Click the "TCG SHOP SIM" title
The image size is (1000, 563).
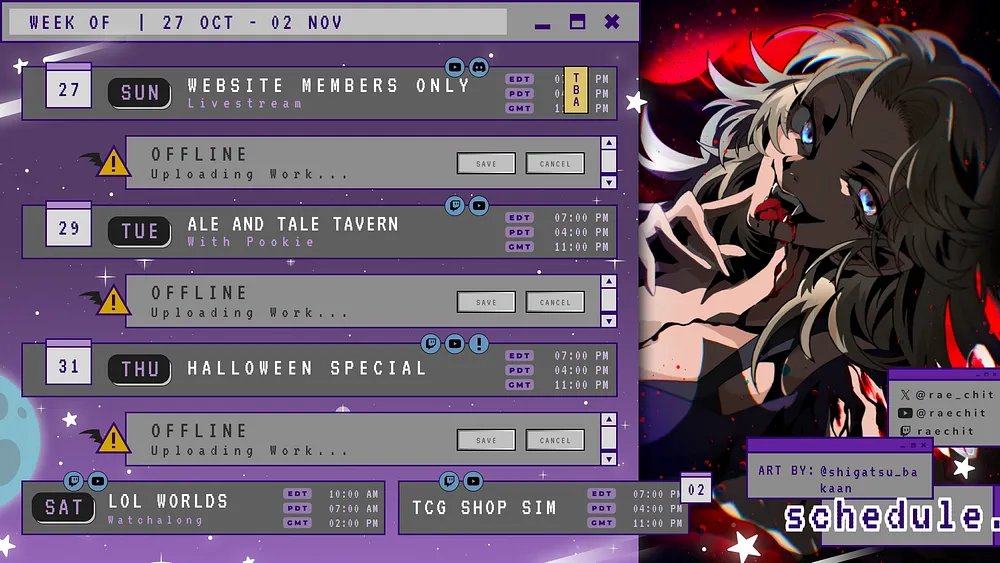pyautogui.click(x=484, y=508)
